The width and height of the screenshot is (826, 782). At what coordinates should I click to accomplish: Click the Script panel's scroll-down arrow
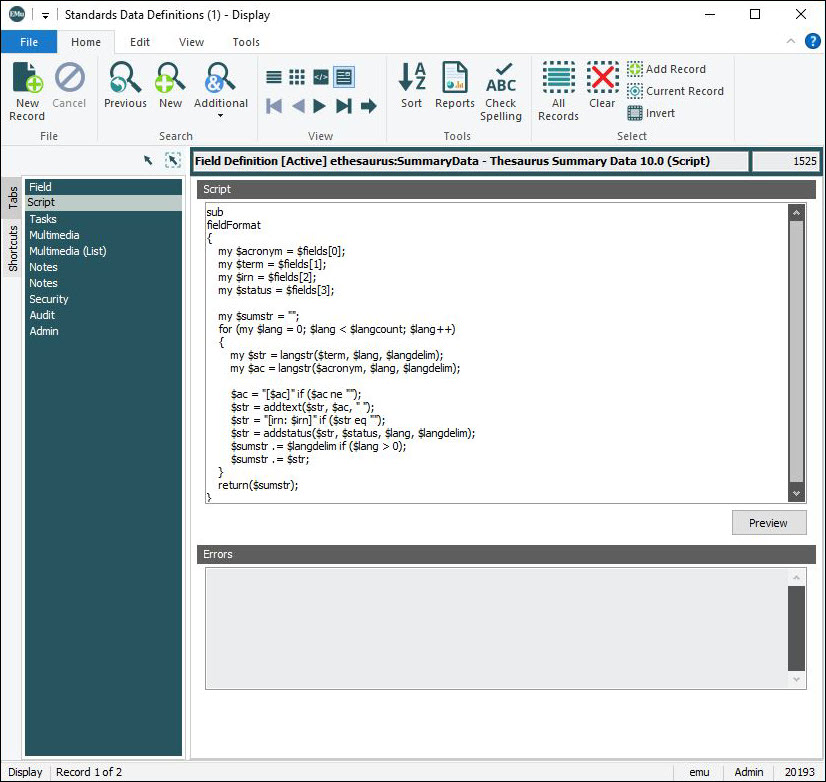click(796, 493)
